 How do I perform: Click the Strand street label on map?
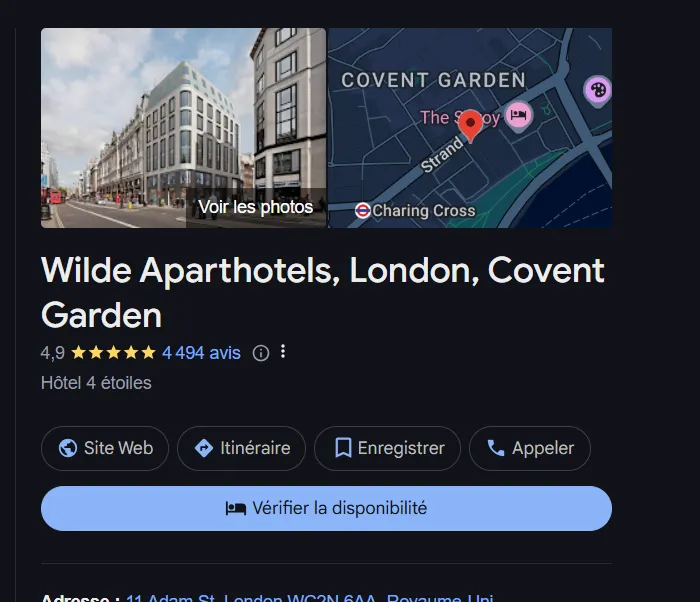(x=442, y=155)
